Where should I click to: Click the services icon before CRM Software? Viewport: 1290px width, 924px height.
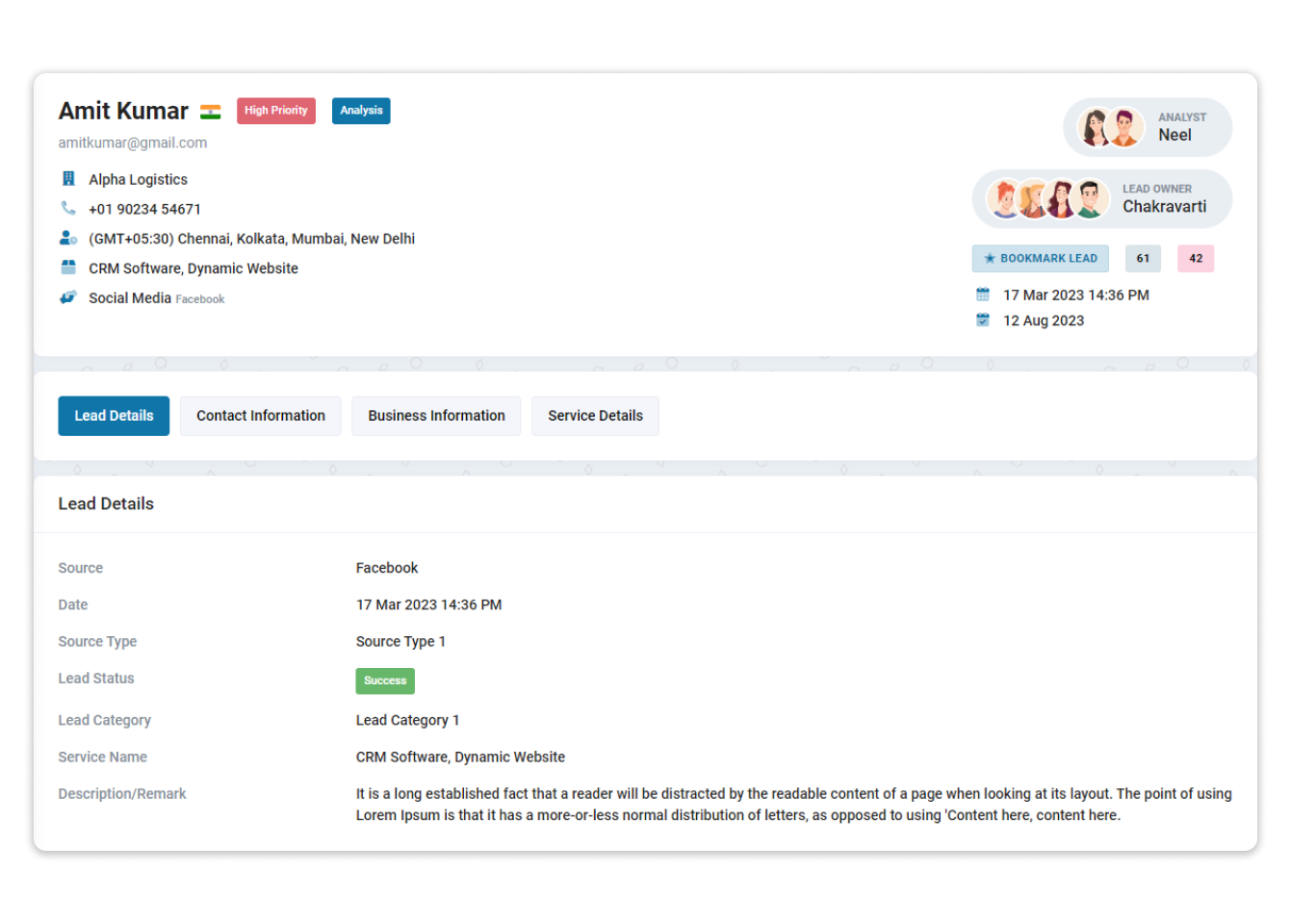point(66,268)
